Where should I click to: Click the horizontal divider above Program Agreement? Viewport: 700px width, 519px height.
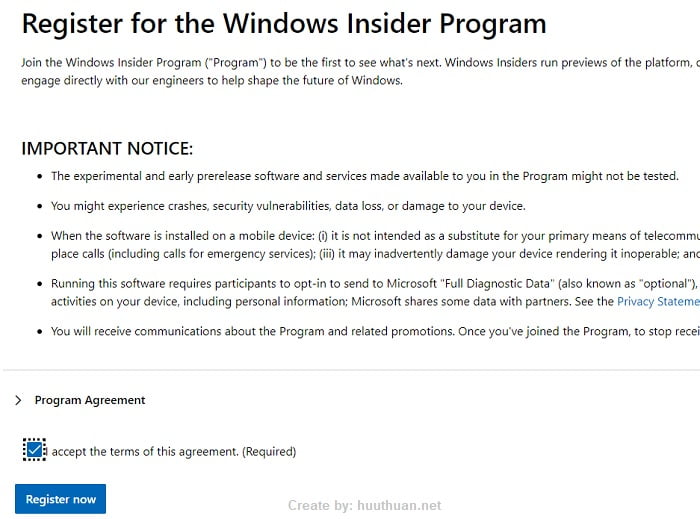click(x=351, y=370)
